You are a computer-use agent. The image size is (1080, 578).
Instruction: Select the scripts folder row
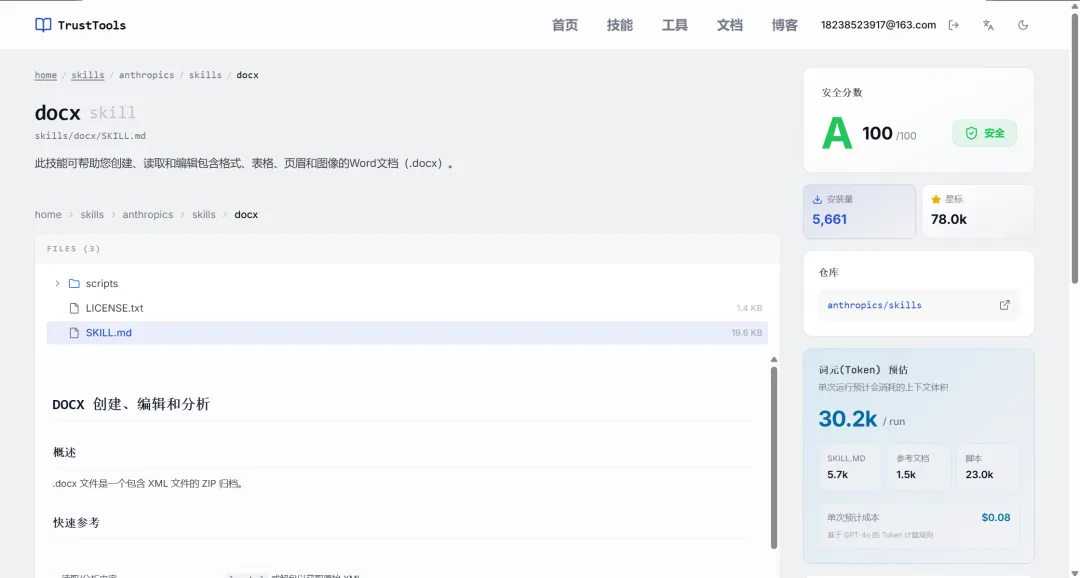click(x=407, y=283)
